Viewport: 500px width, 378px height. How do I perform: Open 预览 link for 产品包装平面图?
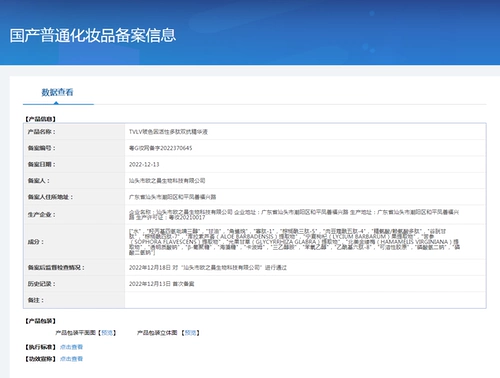107,333
